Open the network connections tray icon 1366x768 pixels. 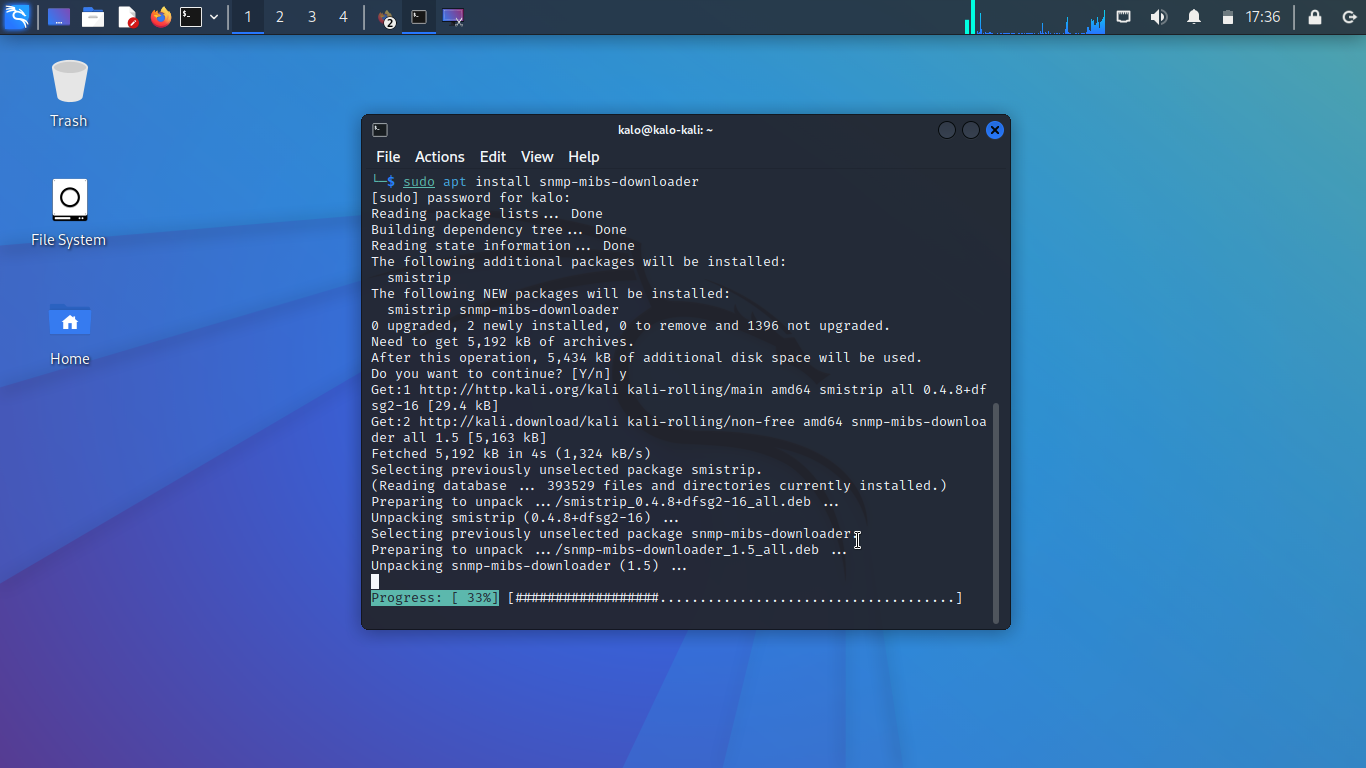1123,17
